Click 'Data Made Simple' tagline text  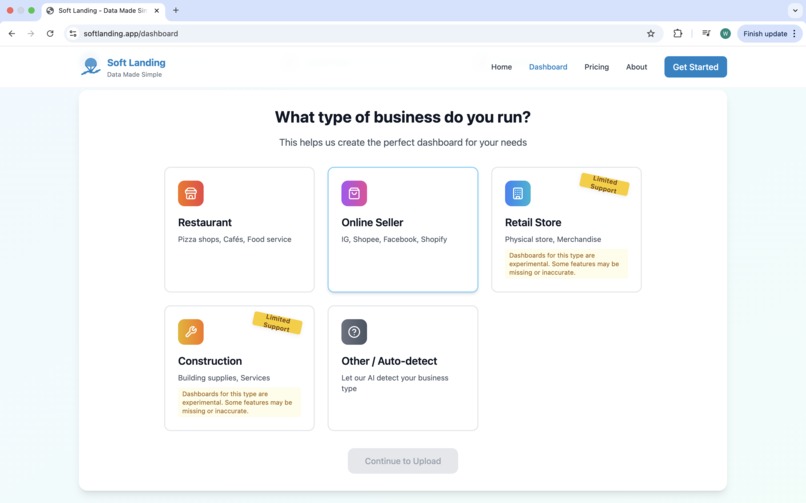tap(134, 74)
